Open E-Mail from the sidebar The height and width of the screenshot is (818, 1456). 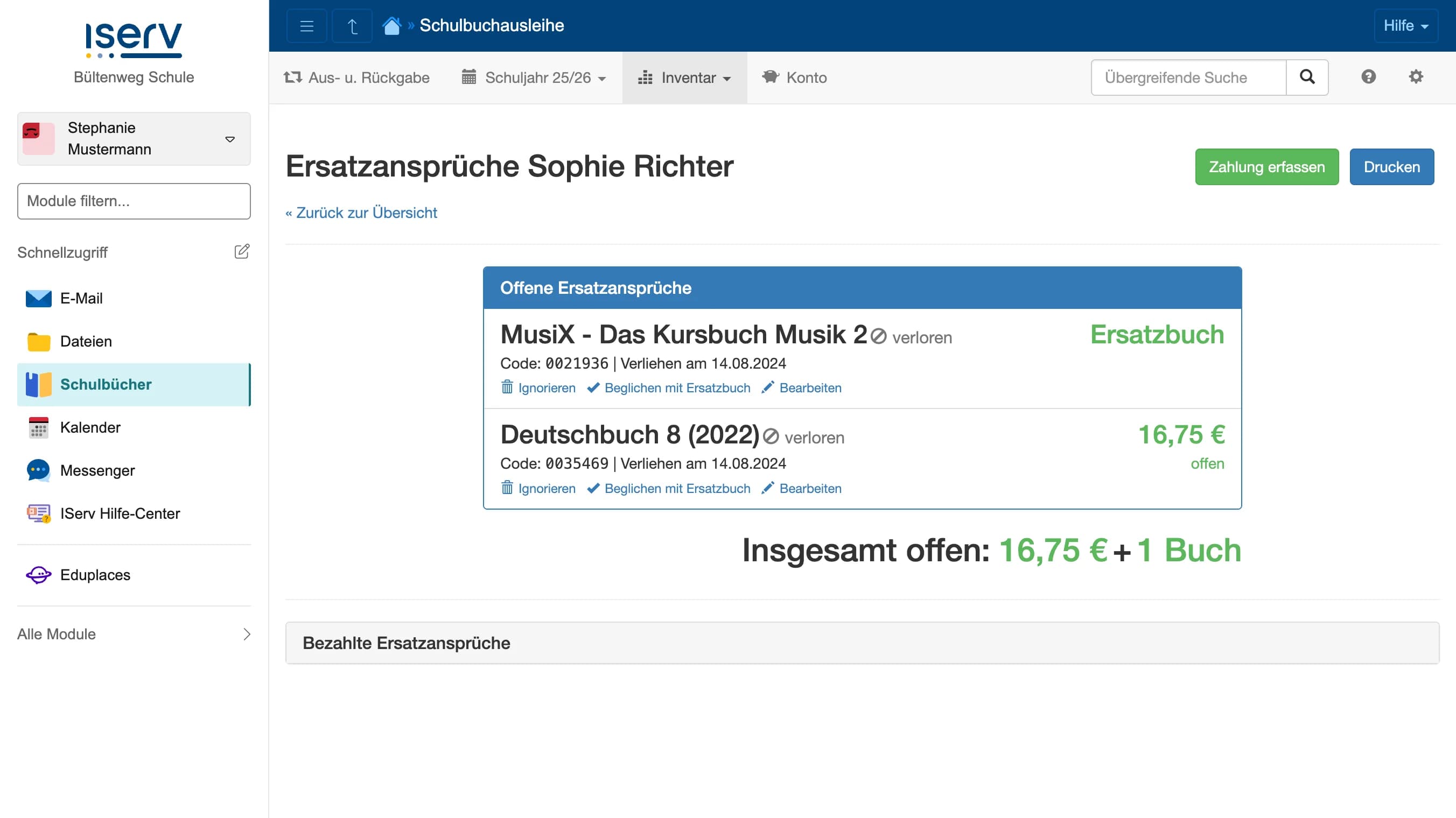coord(81,298)
